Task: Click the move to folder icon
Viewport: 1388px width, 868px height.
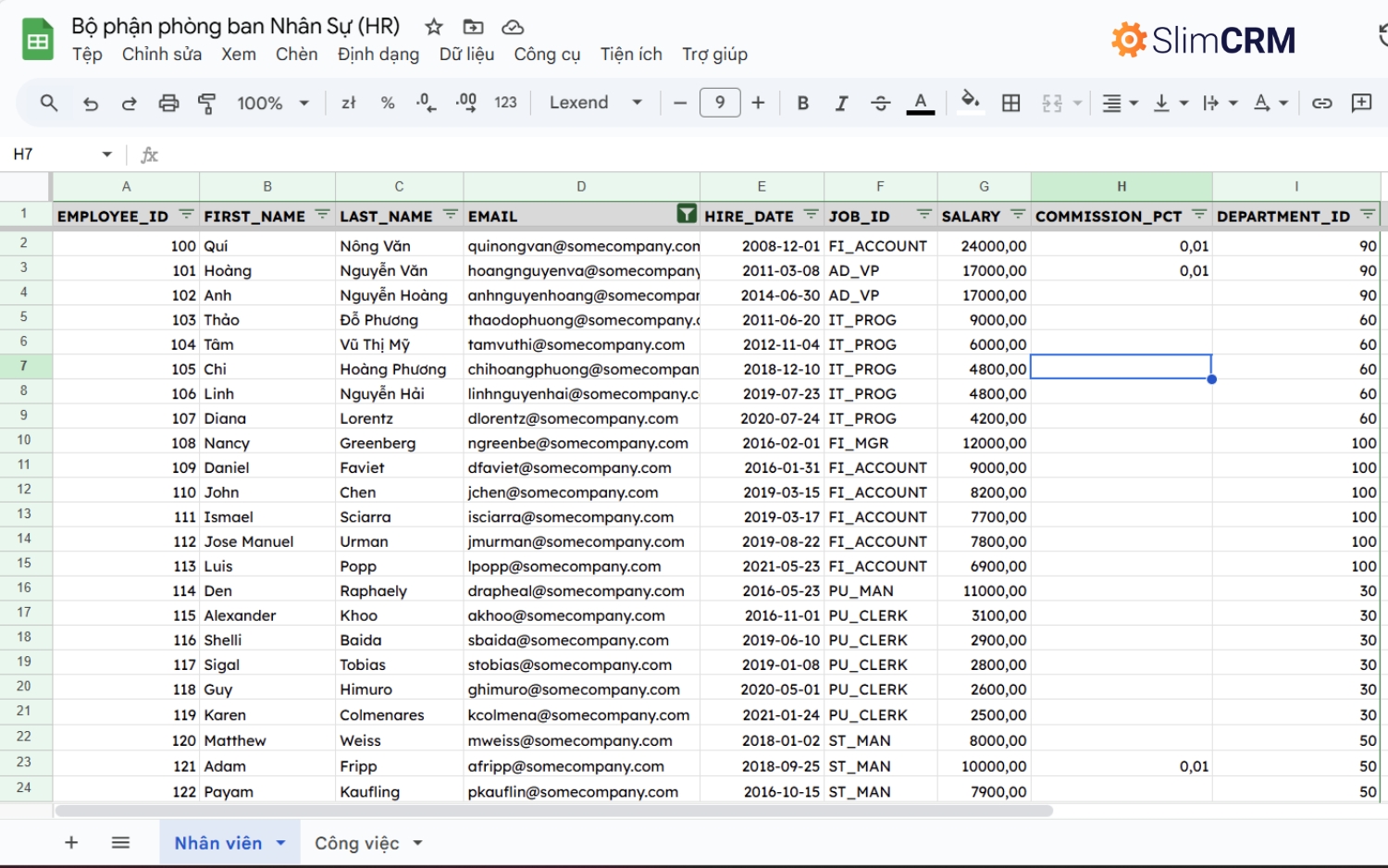Action: (473, 27)
